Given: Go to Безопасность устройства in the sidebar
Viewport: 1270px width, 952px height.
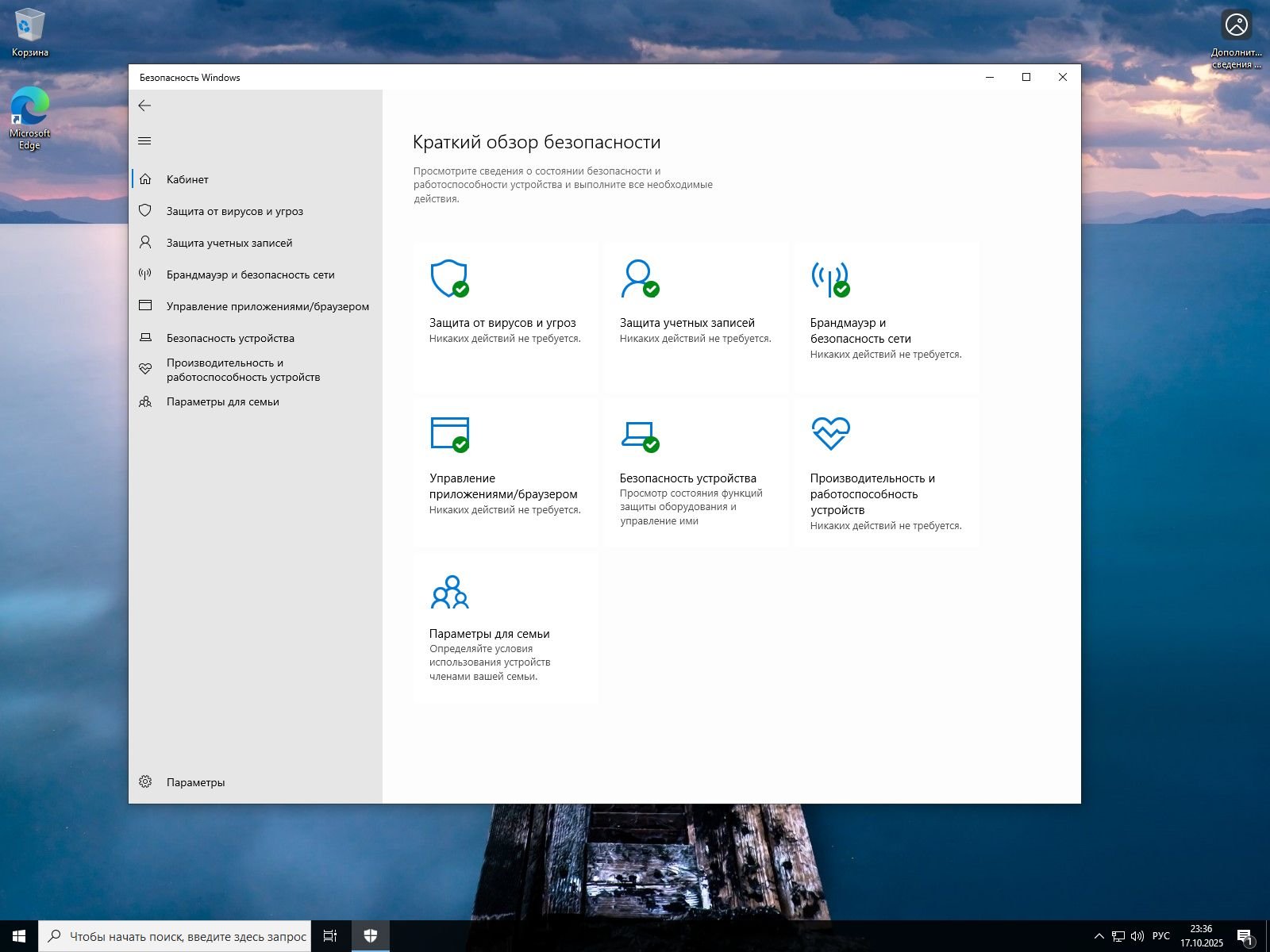Looking at the screenshot, I should point(230,338).
